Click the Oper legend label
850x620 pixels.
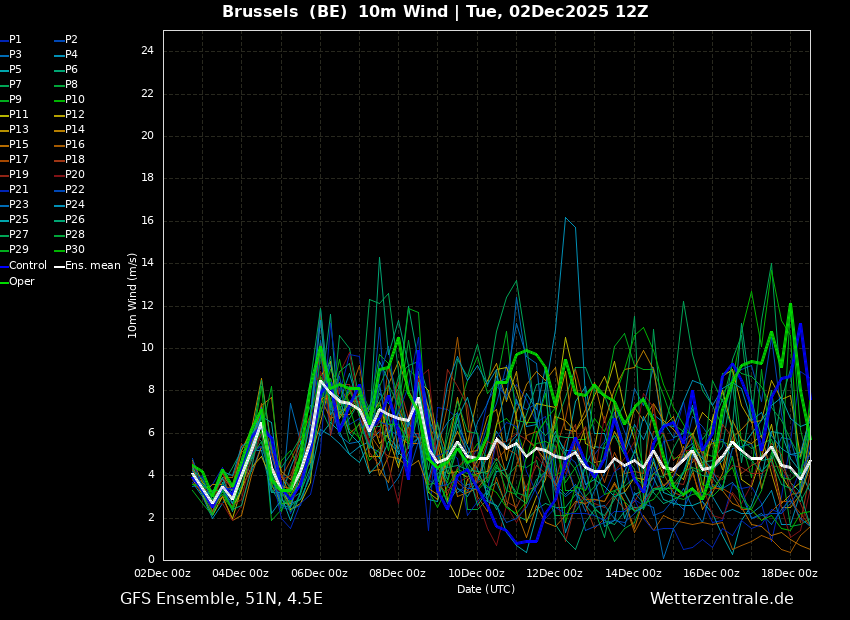point(22,282)
